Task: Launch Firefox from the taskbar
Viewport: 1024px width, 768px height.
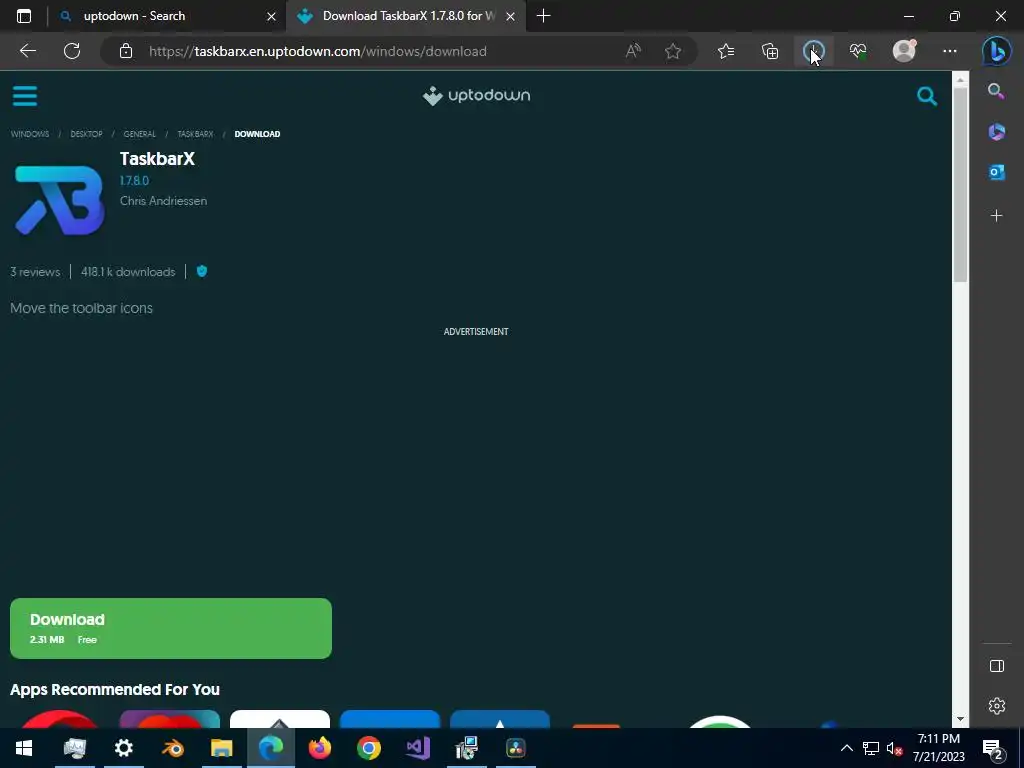Action: coord(319,748)
